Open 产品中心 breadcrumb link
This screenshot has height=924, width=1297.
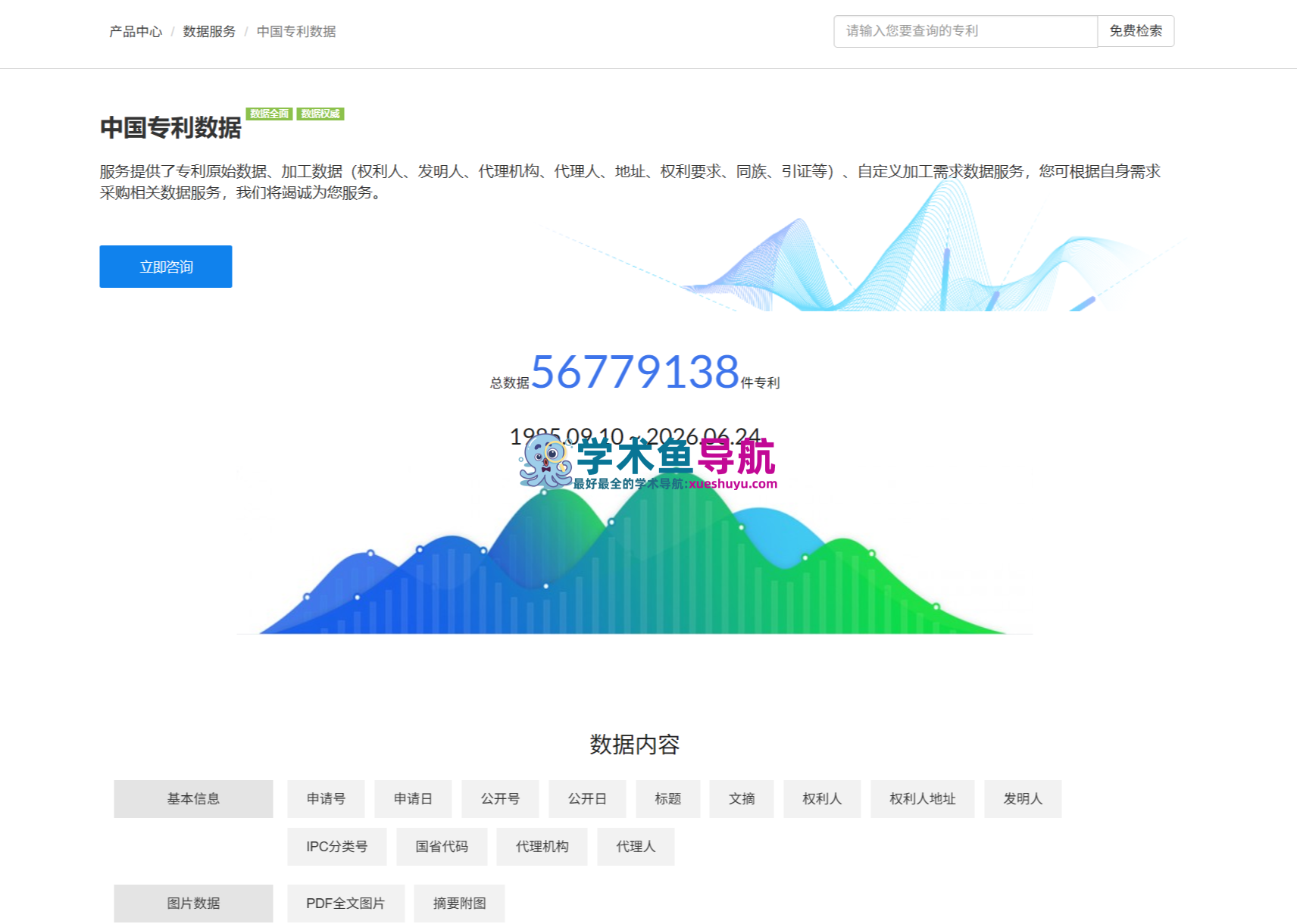(136, 31)
